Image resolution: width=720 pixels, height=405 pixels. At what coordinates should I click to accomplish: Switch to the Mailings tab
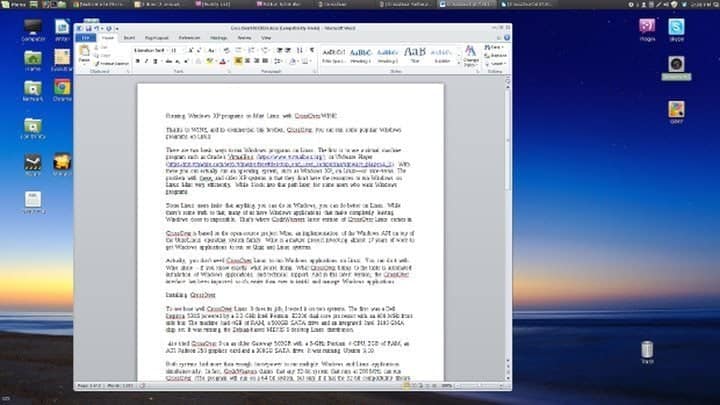point(219,38)
